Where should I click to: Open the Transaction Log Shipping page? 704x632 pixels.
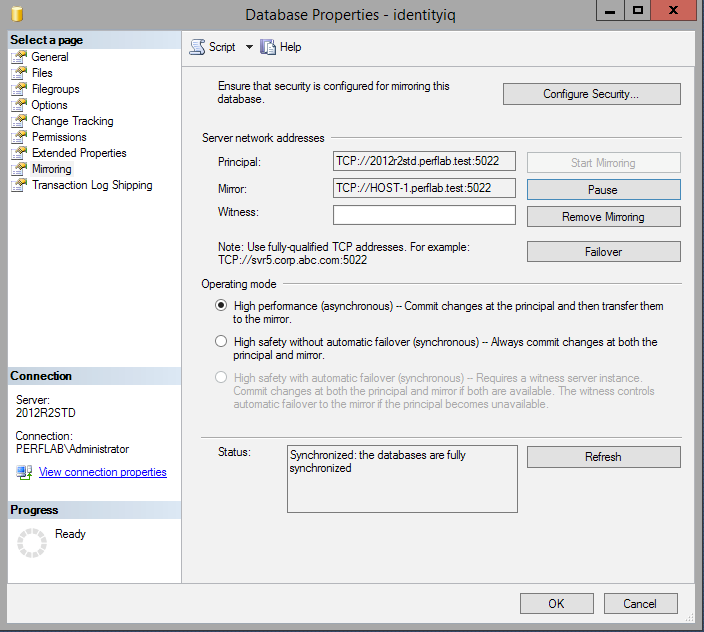tap(92, 185)
